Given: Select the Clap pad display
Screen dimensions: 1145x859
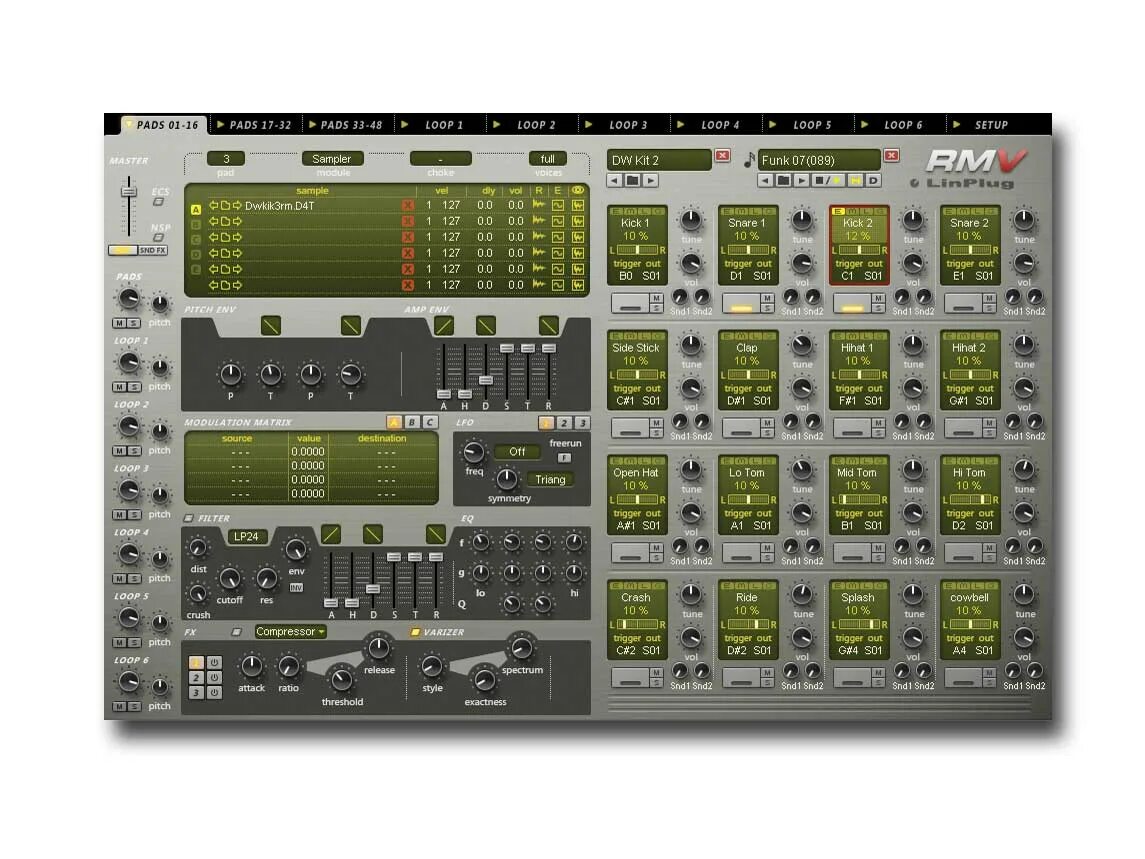Looking at the screenshot, I should (x=747, y=369).
